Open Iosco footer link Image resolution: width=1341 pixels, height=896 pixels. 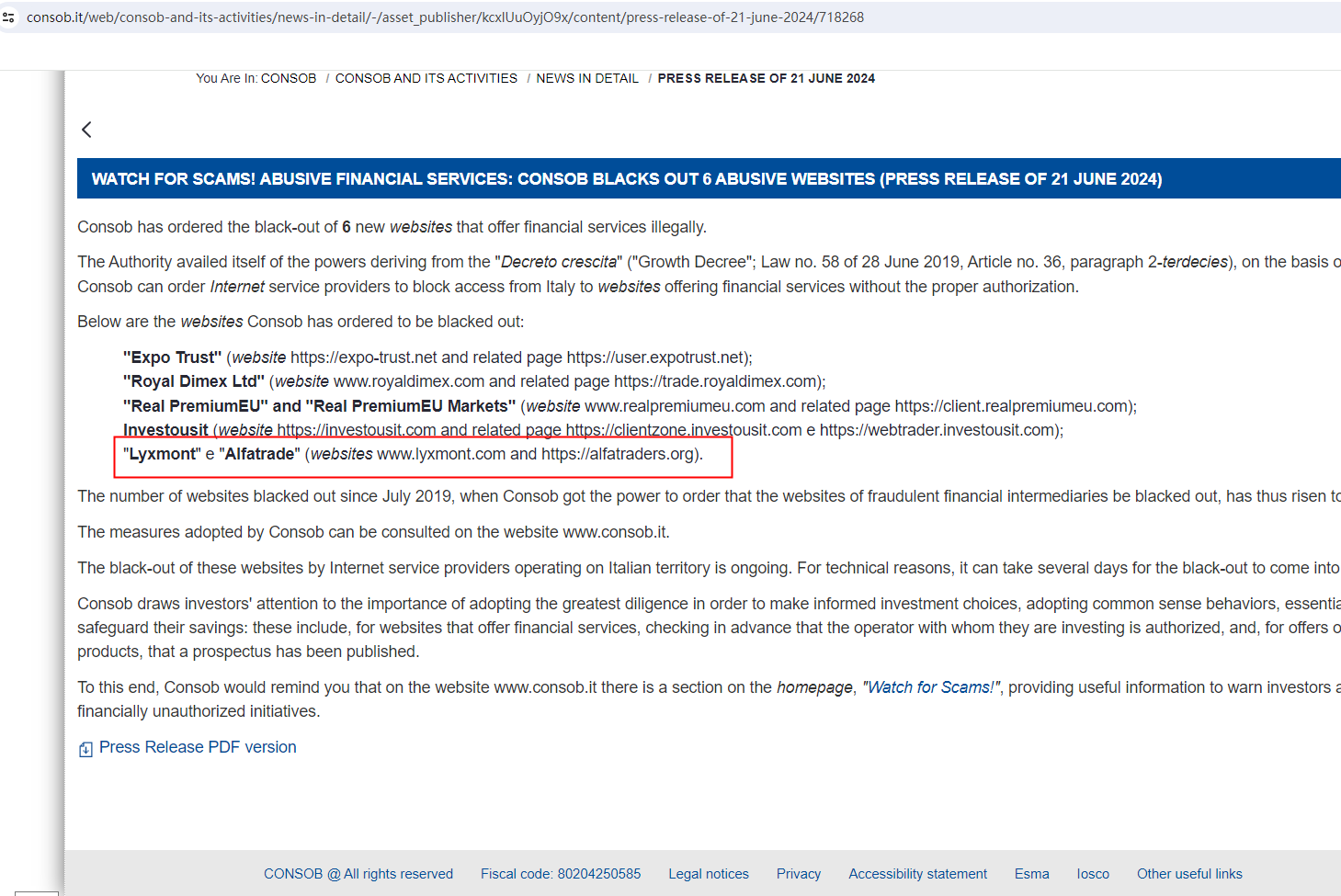tap(1093, 874)
